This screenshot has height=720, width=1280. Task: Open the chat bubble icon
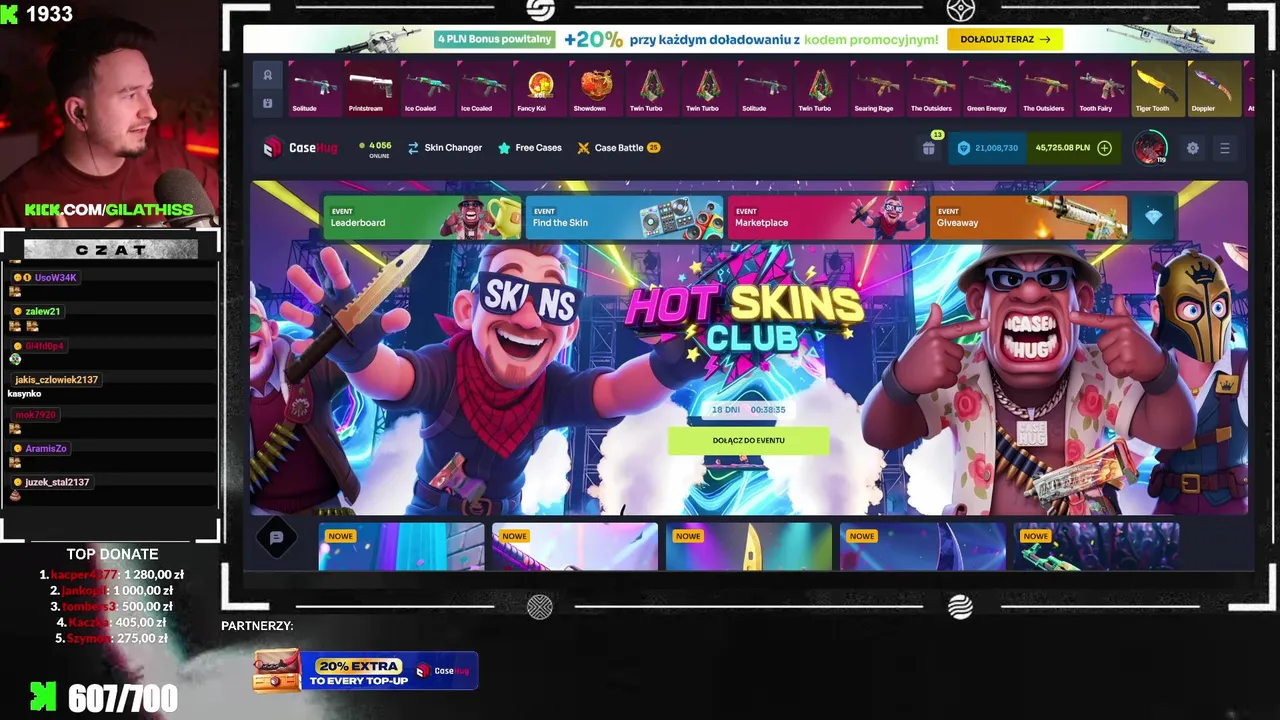click(x=277, y=538)
